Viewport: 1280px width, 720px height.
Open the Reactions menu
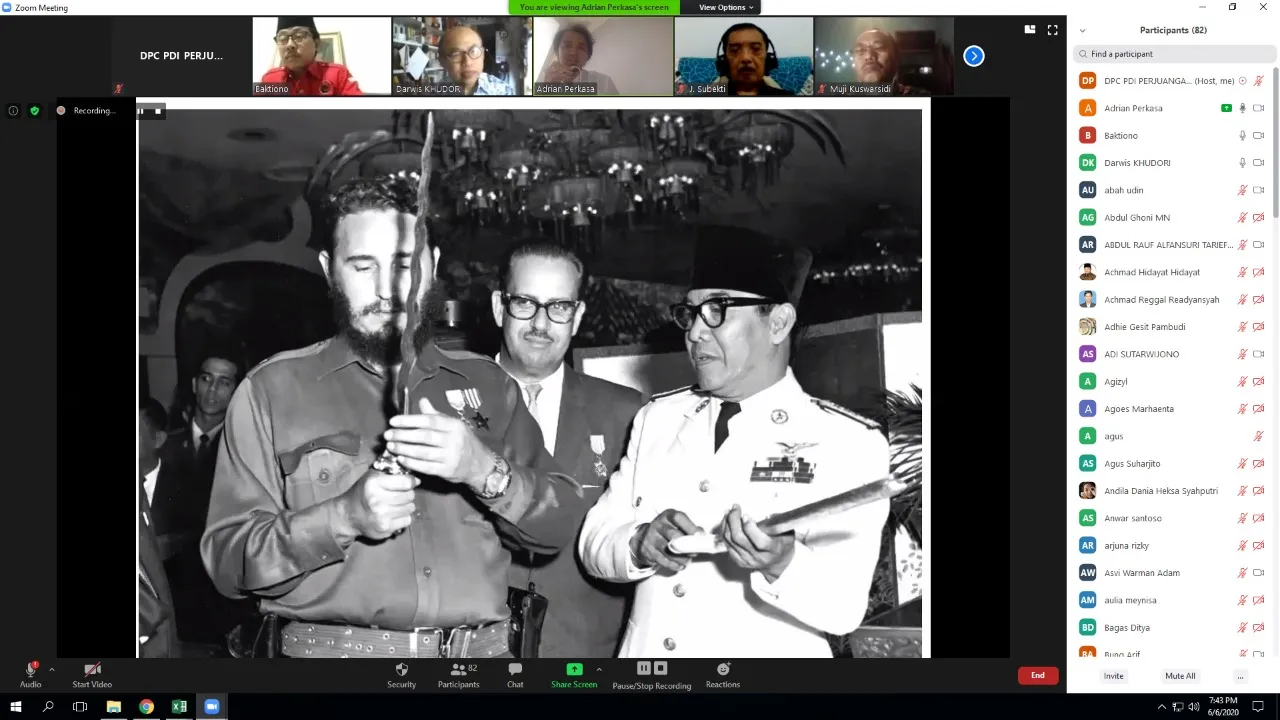click(x=723, y=675)
